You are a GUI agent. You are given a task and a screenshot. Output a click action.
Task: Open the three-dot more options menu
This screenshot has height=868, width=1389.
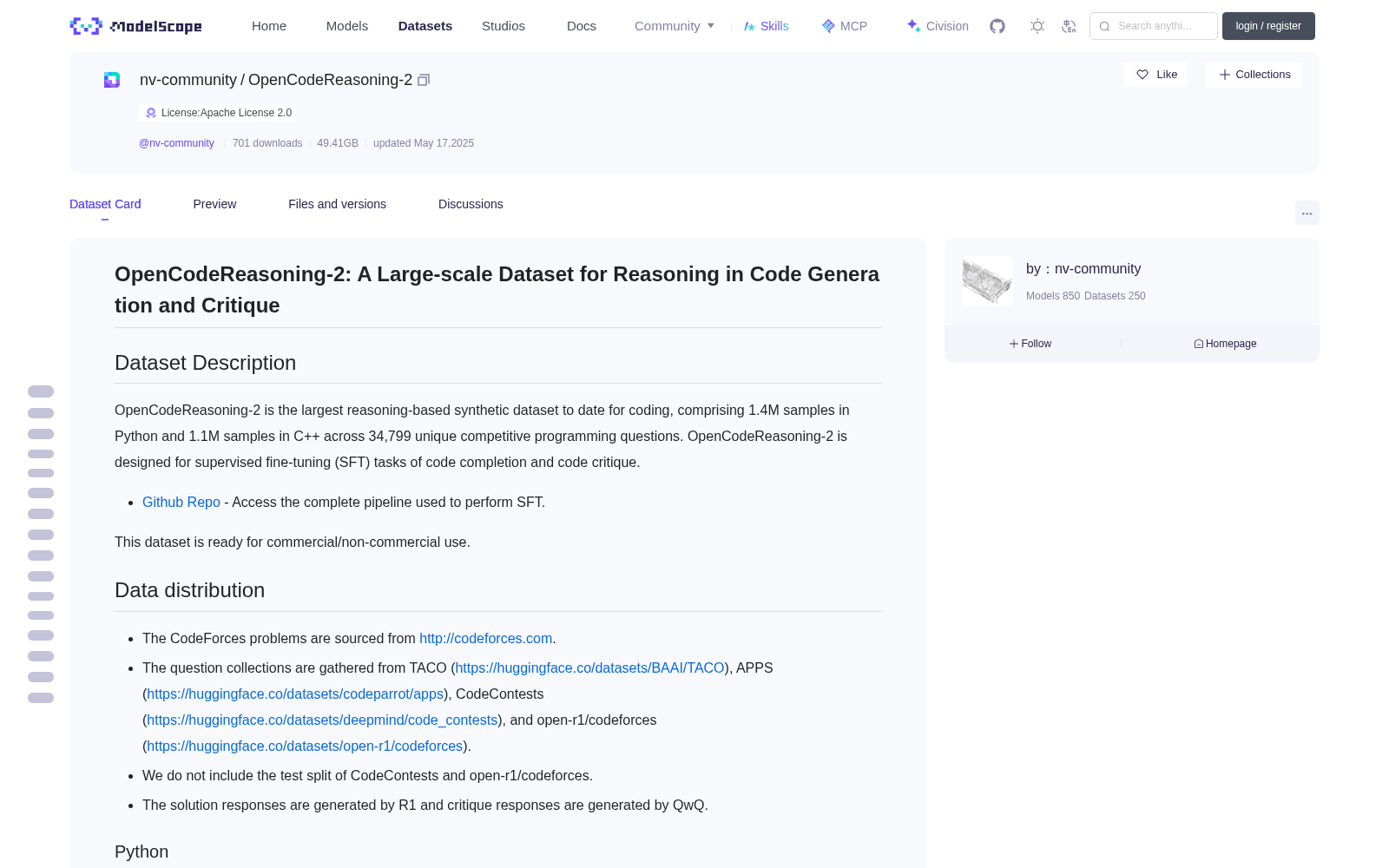pos(1307,213)
